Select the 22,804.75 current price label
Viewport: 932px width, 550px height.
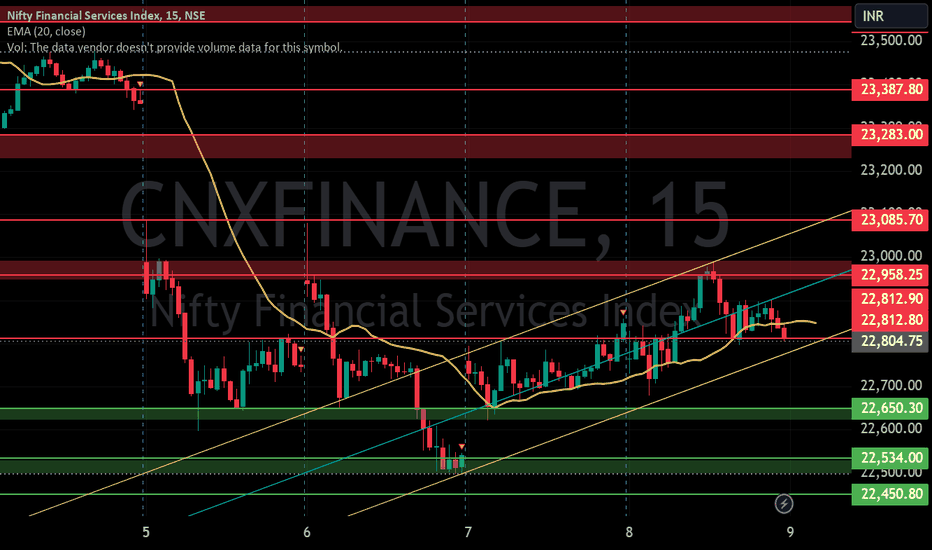coord(890,341)
